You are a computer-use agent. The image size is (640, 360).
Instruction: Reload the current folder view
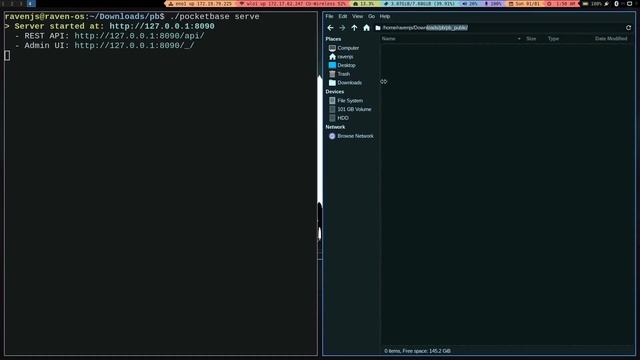(629, 28)
